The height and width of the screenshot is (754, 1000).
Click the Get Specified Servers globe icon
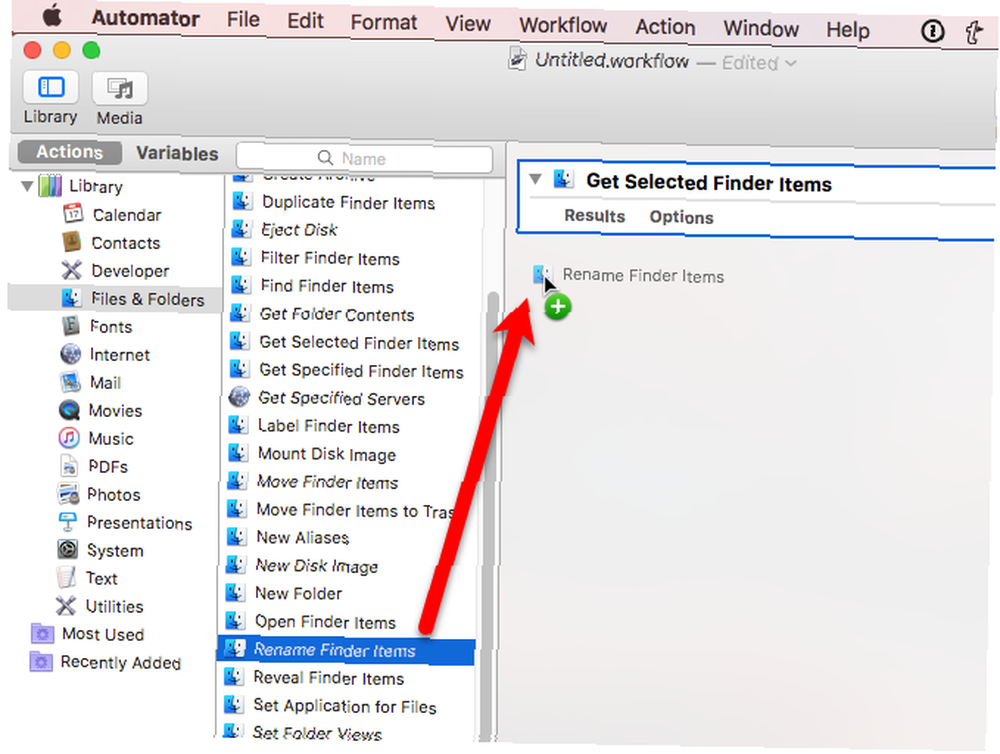[x=239, y=397]
